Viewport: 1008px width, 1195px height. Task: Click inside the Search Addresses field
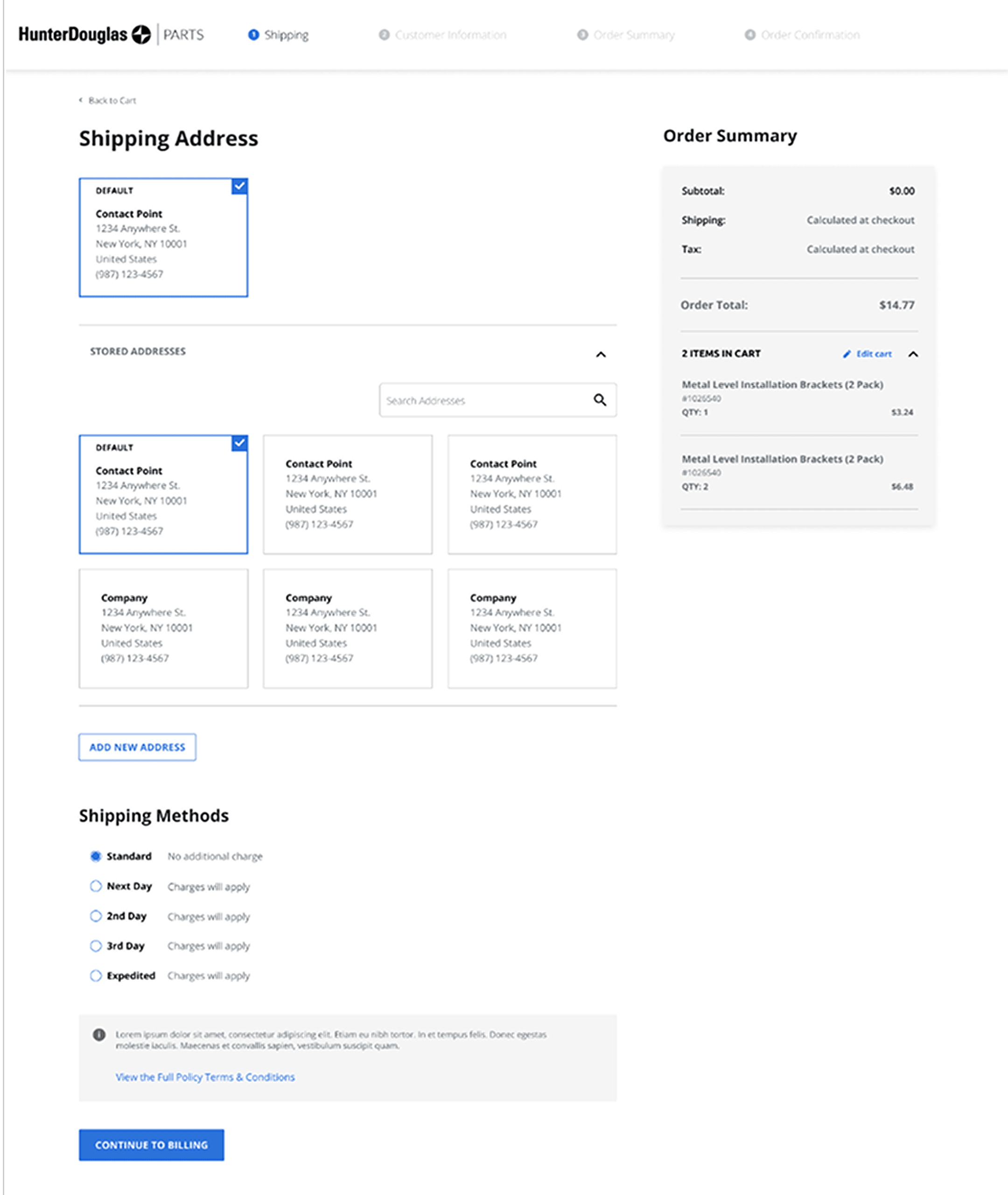click(x=486, y=400)
